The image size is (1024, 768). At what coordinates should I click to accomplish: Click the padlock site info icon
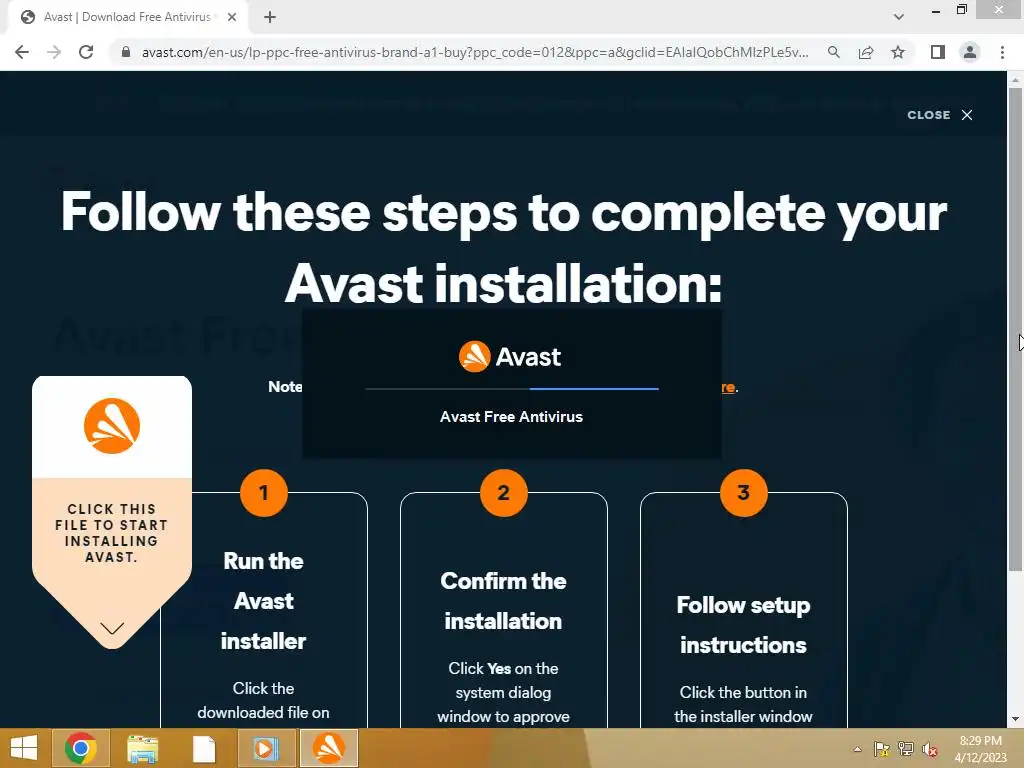126,52
